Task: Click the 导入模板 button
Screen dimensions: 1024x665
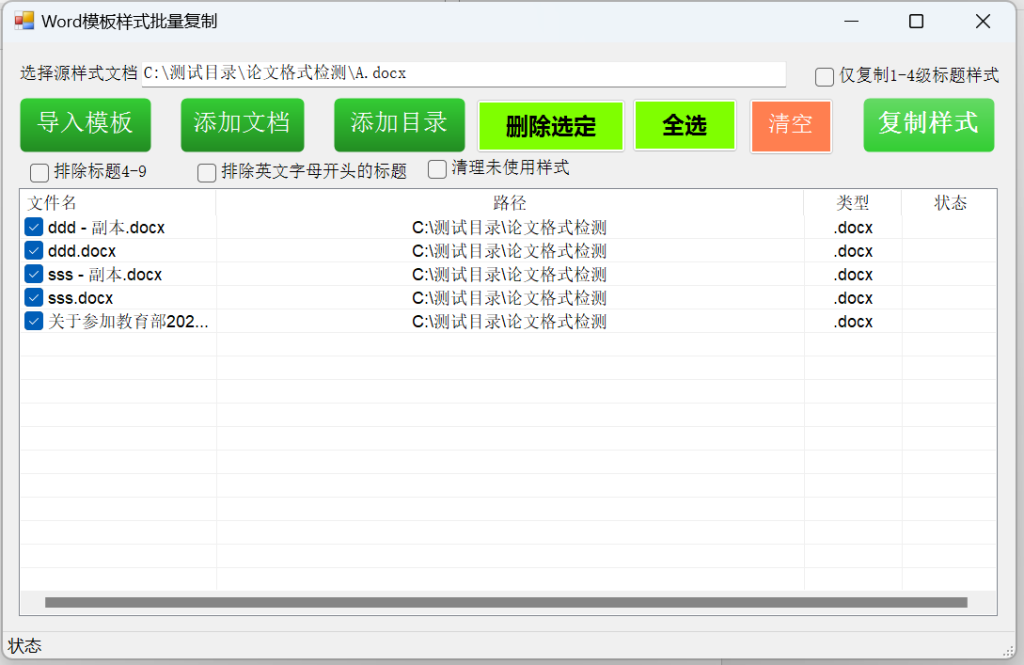Action: point(85,125)
